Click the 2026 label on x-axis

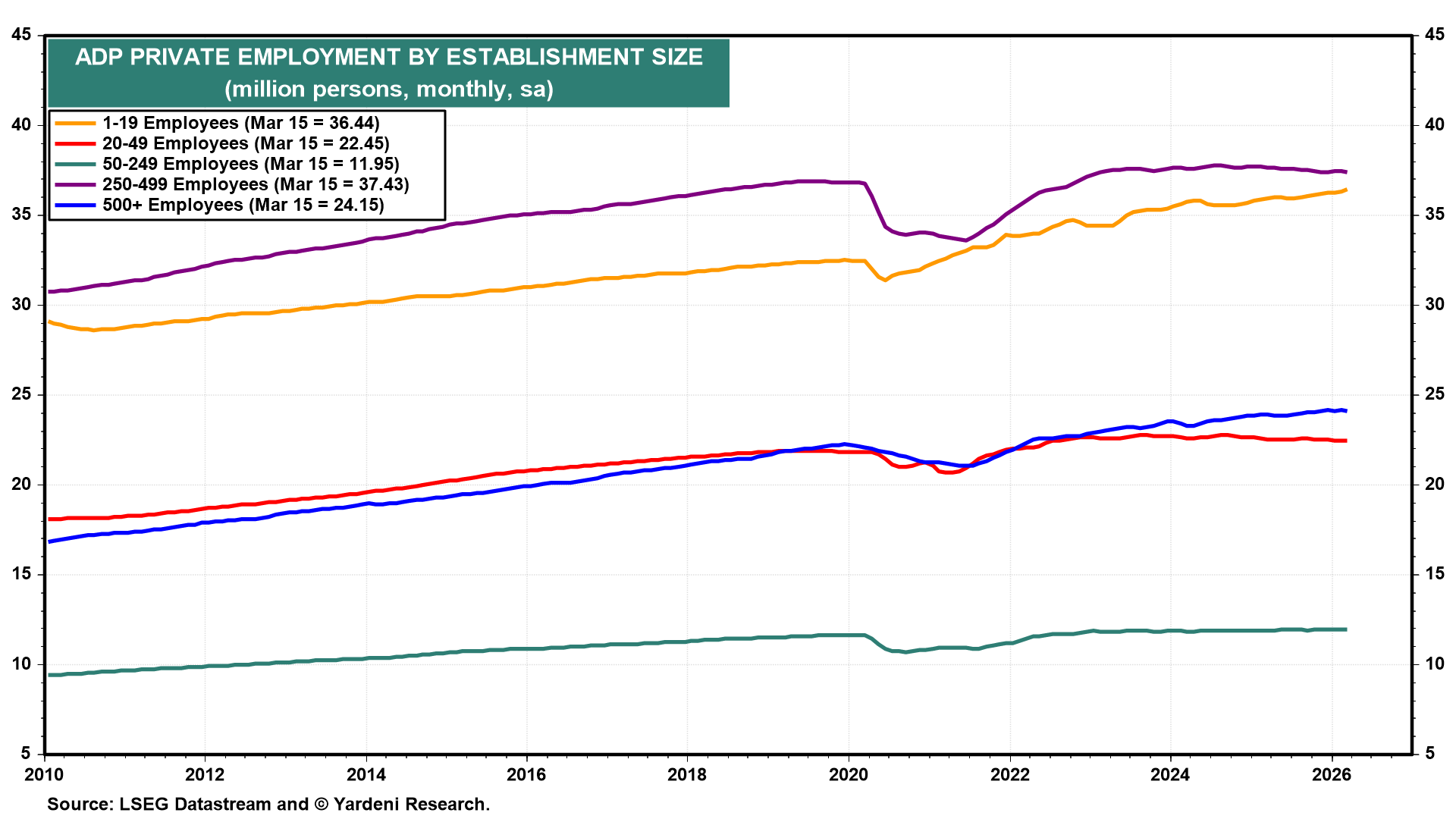(1331, 775)
